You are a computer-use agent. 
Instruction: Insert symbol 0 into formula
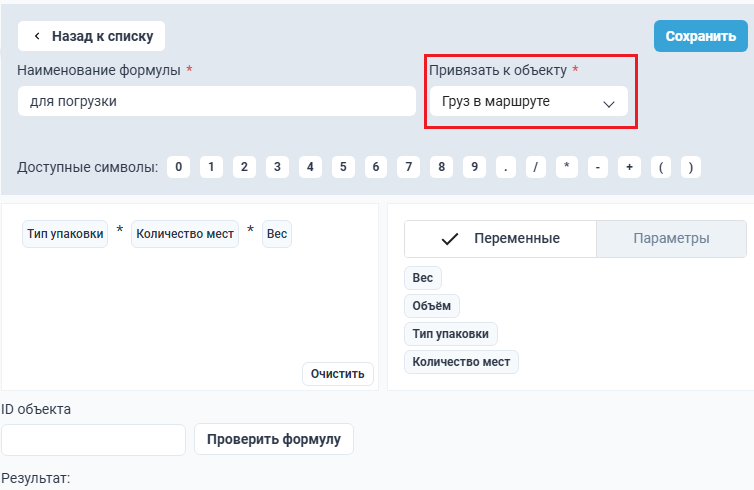click(x=178, y=167)
